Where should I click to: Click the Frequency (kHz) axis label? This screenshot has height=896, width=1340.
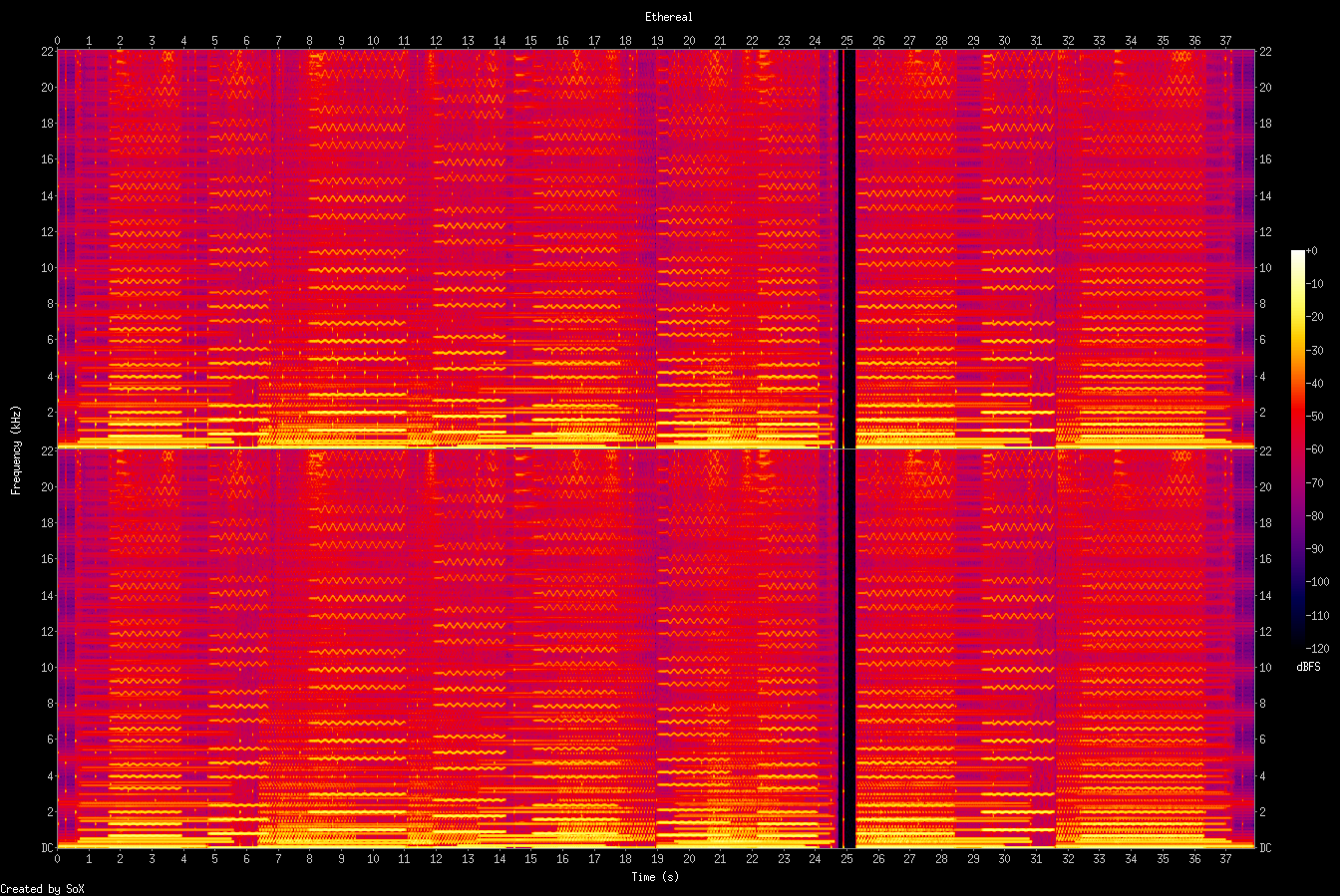click(x=15, y=448)
